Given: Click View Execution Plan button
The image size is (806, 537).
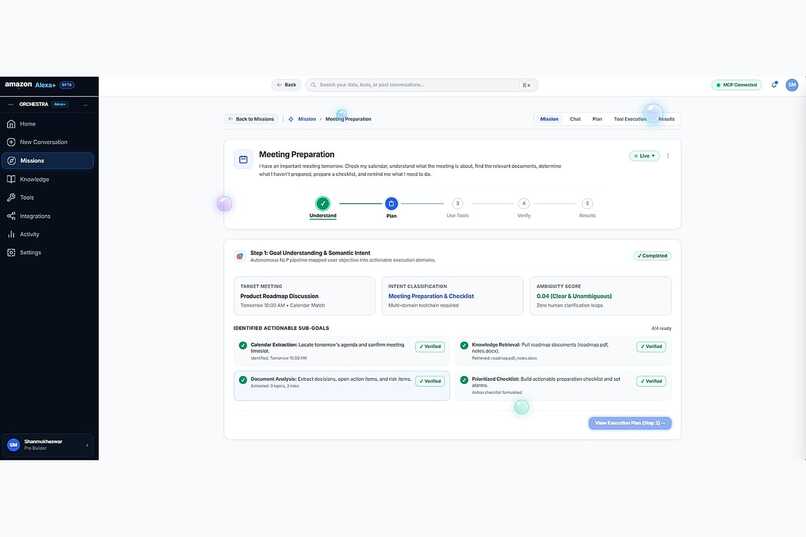Looking at the screenshot, I should coord(630,423).
